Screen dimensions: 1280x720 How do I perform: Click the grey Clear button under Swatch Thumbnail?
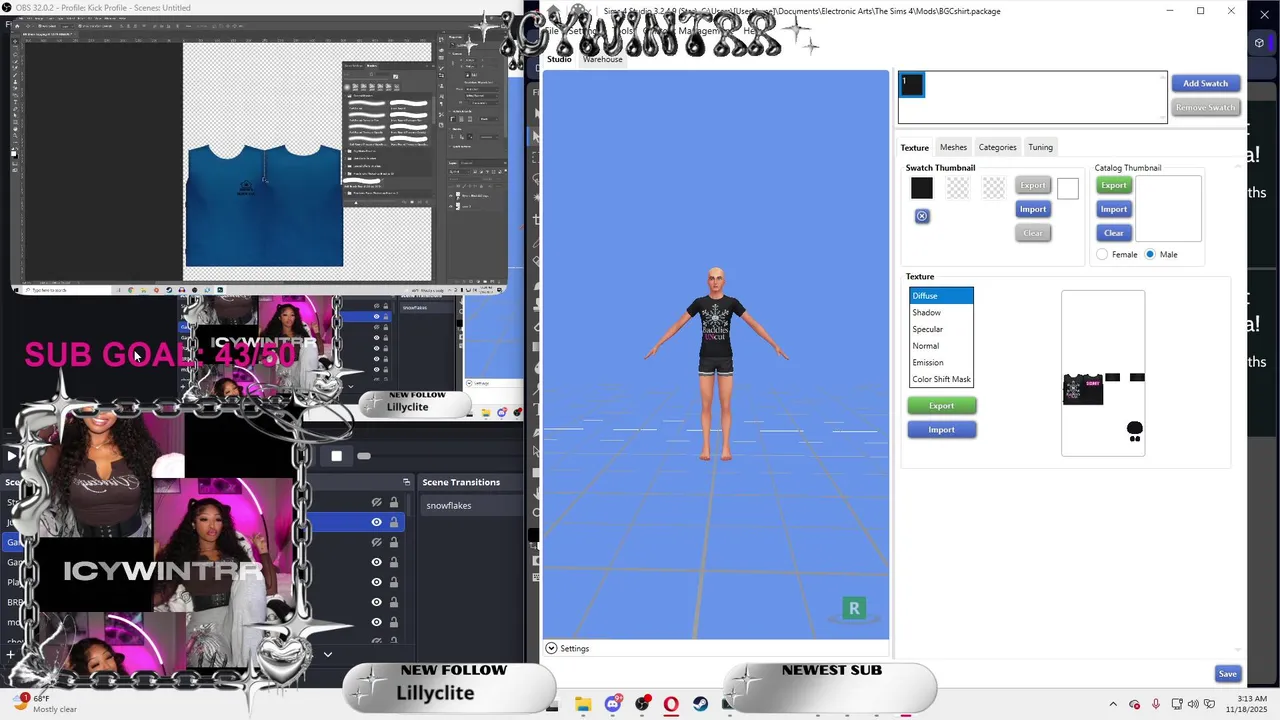pos(1033,233)
